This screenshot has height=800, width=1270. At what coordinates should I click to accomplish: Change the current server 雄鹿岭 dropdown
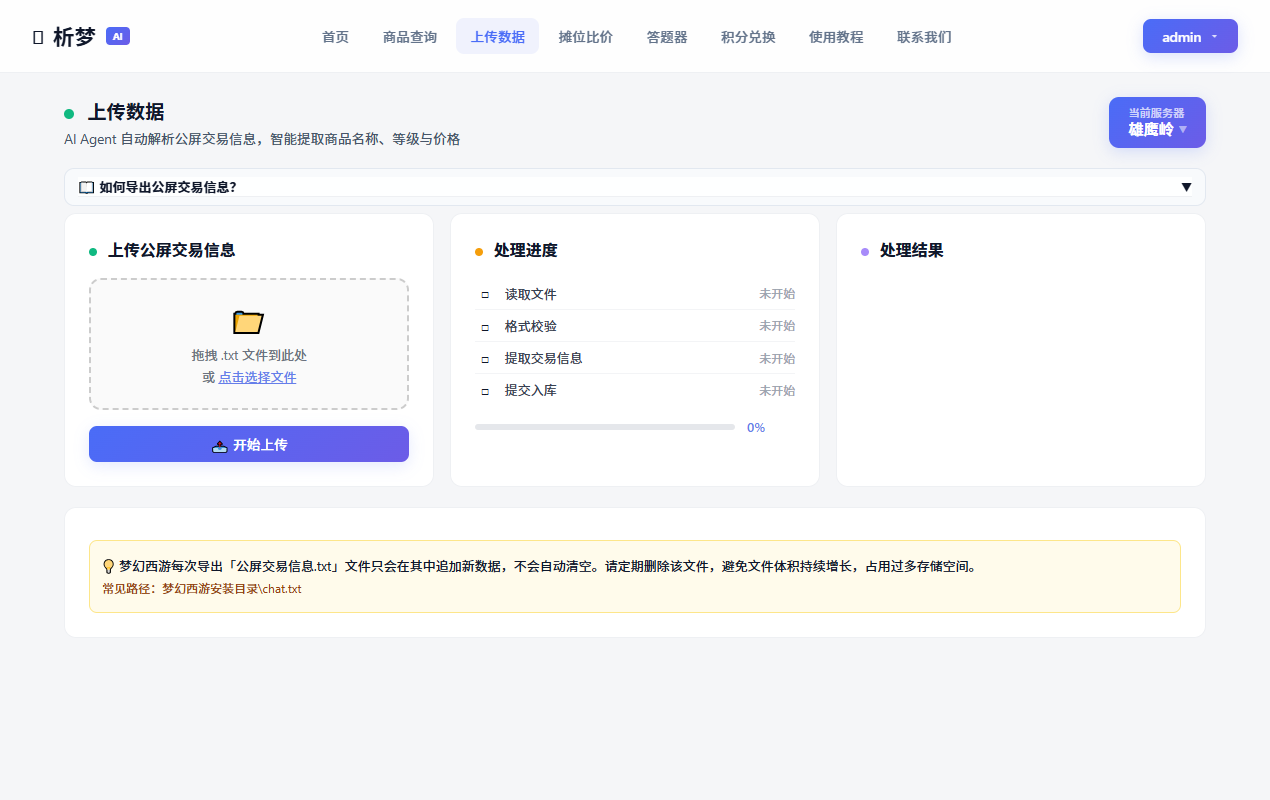click(1157, 122)
